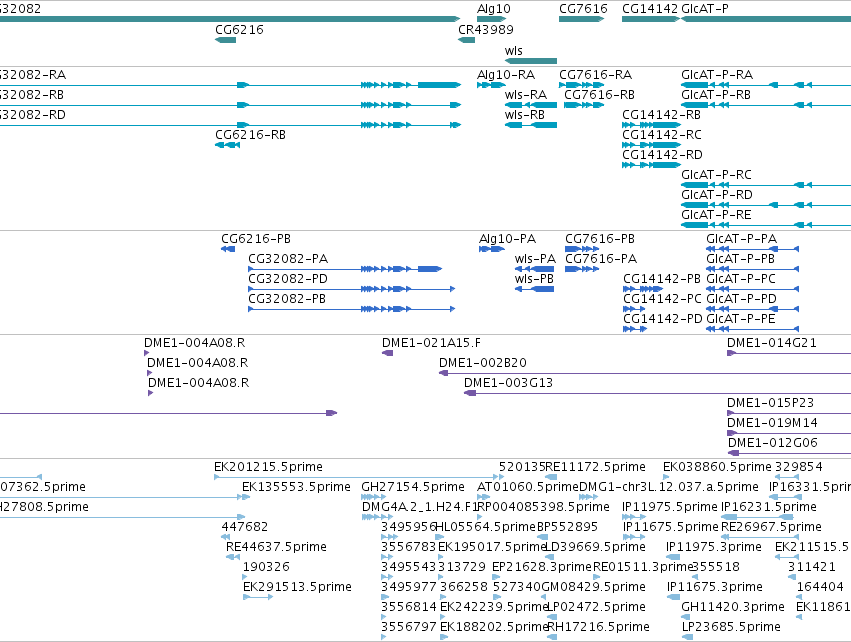Screen dimensions: 851x642
Task: Click the IP11675.3prime EST label
Action: pyautogui.click(x=715, y=587)
